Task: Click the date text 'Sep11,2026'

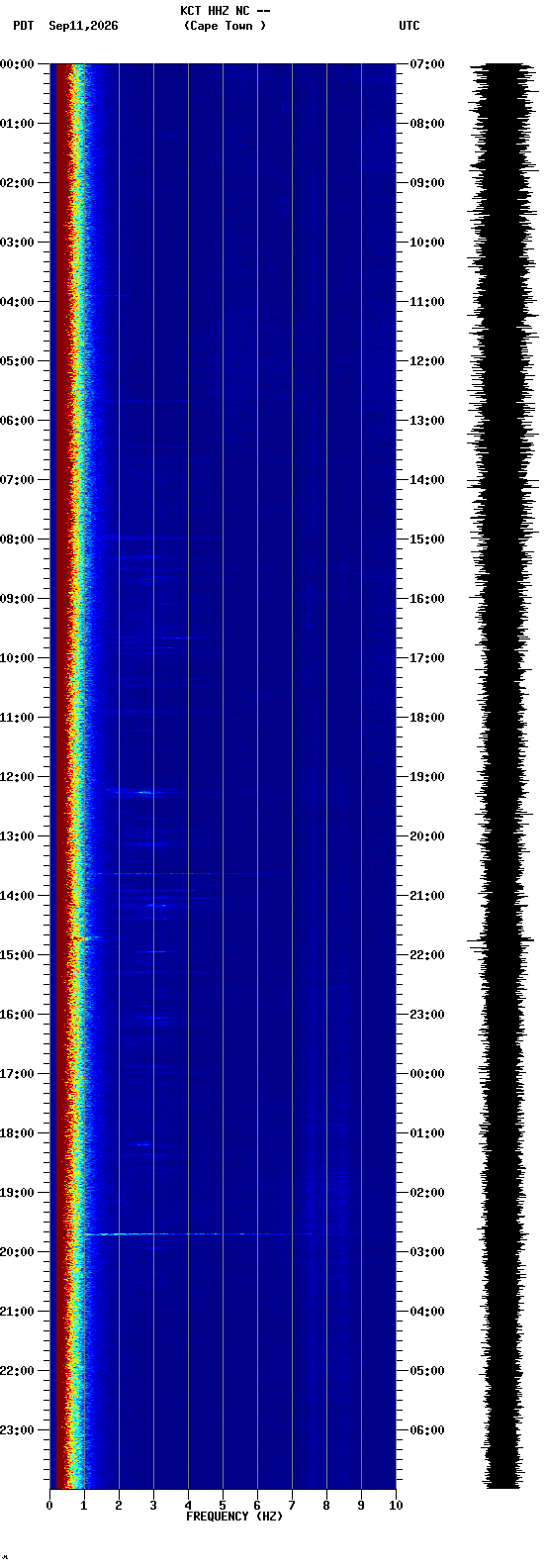Action: [83, 26]
